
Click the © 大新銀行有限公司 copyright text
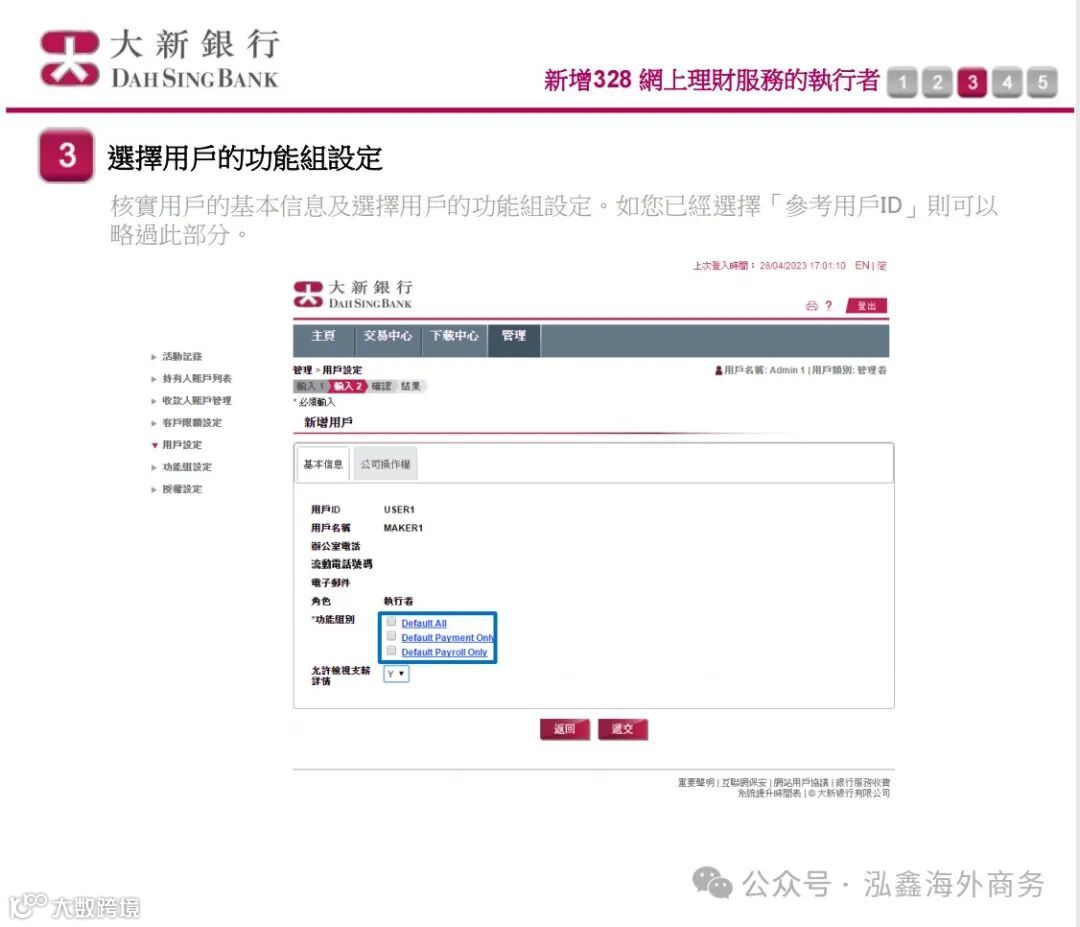(x=849, y=793)
